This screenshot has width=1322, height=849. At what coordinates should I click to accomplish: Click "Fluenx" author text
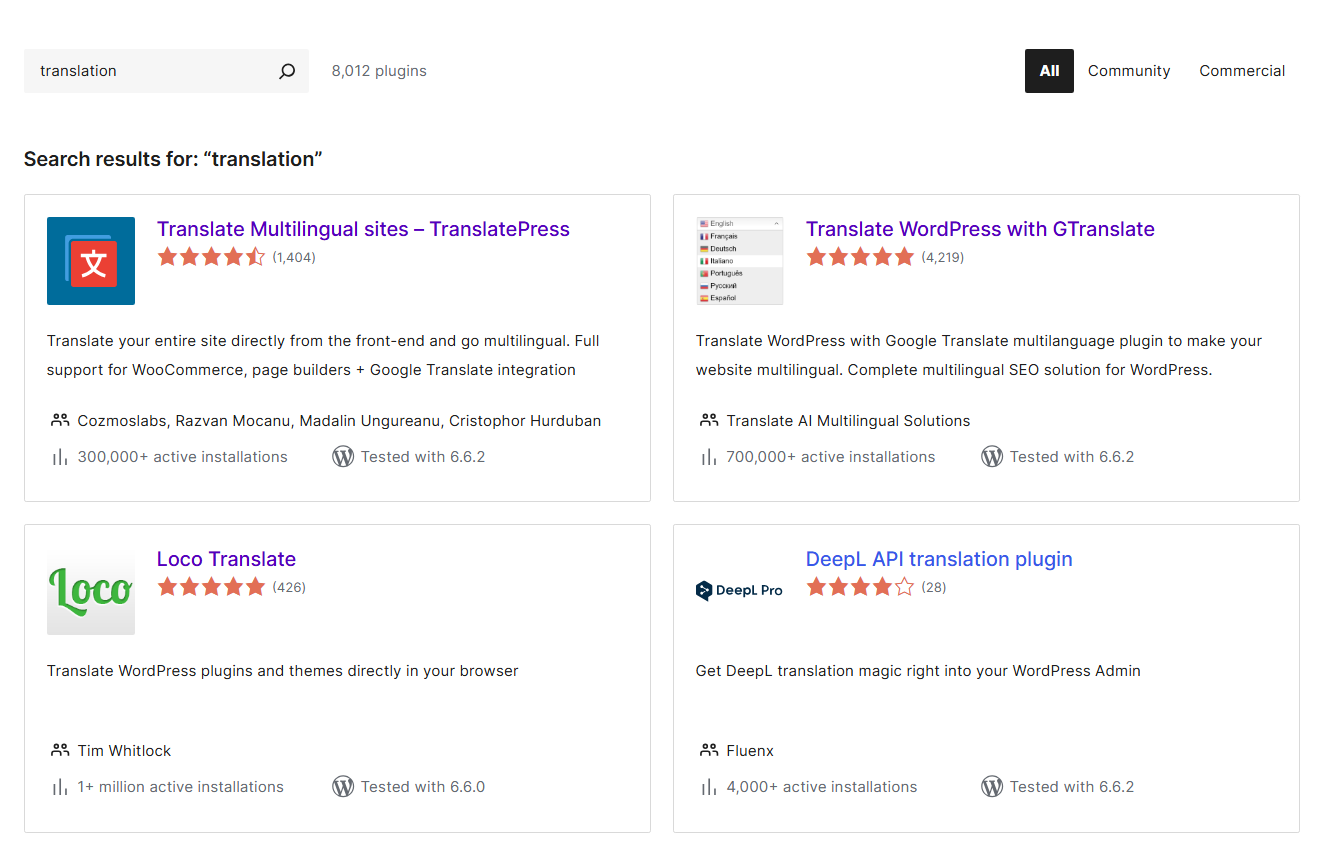click(x=750, y=751)
